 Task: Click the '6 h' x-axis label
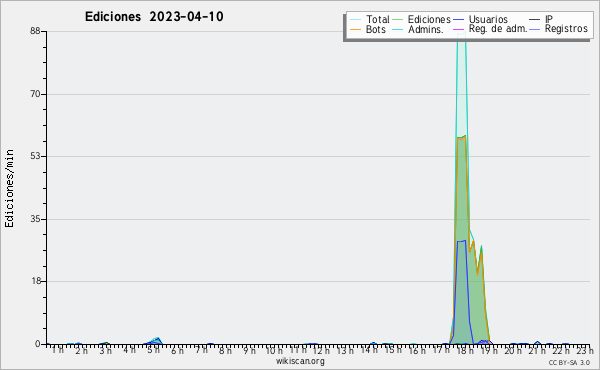pyautogui.click(x=178, y=350)
